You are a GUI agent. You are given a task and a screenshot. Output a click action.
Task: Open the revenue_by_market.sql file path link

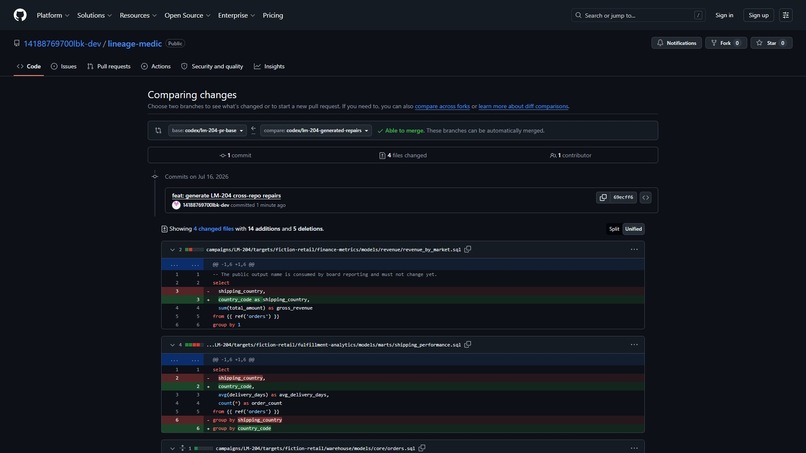point(334,249)
